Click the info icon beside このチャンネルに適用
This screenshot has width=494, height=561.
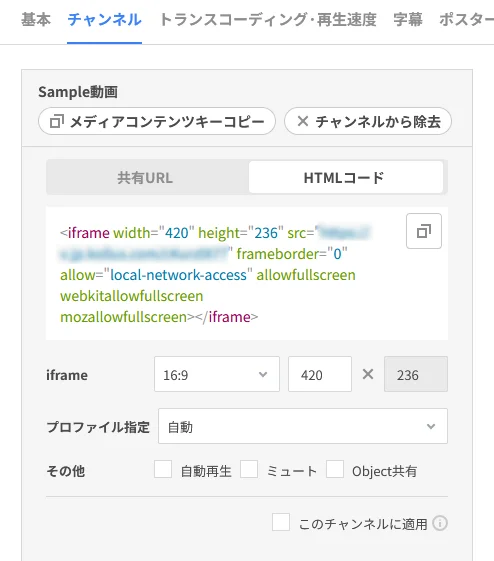click(x=440, y=523)
